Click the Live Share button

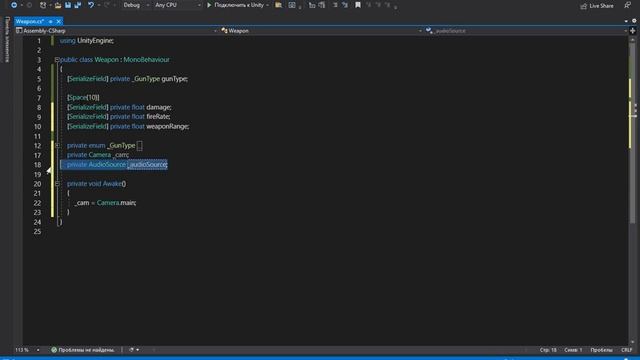[597, 6]
